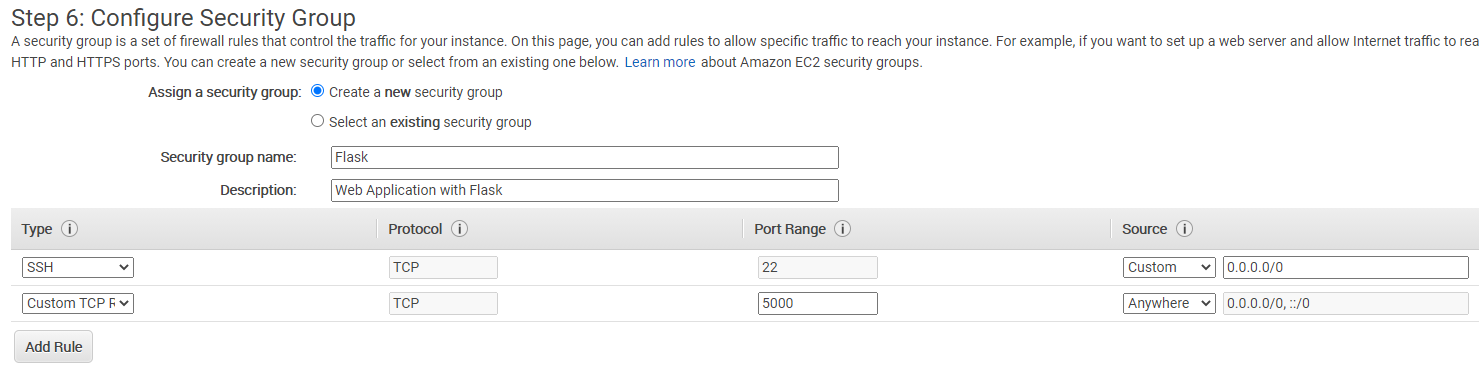Click the Description field with Web Application text
Screen dimensions: 1479x374
point(585,190)
